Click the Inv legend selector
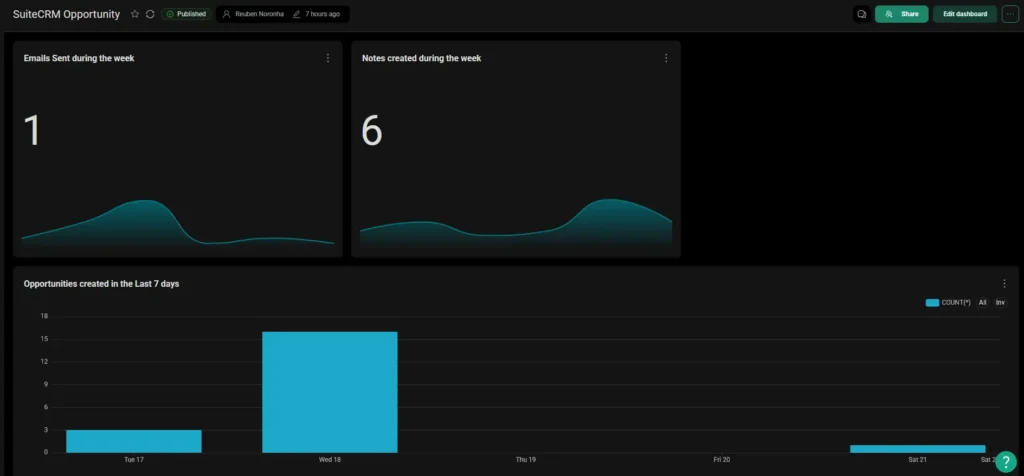1024x476 pixels. (1000, 302)
